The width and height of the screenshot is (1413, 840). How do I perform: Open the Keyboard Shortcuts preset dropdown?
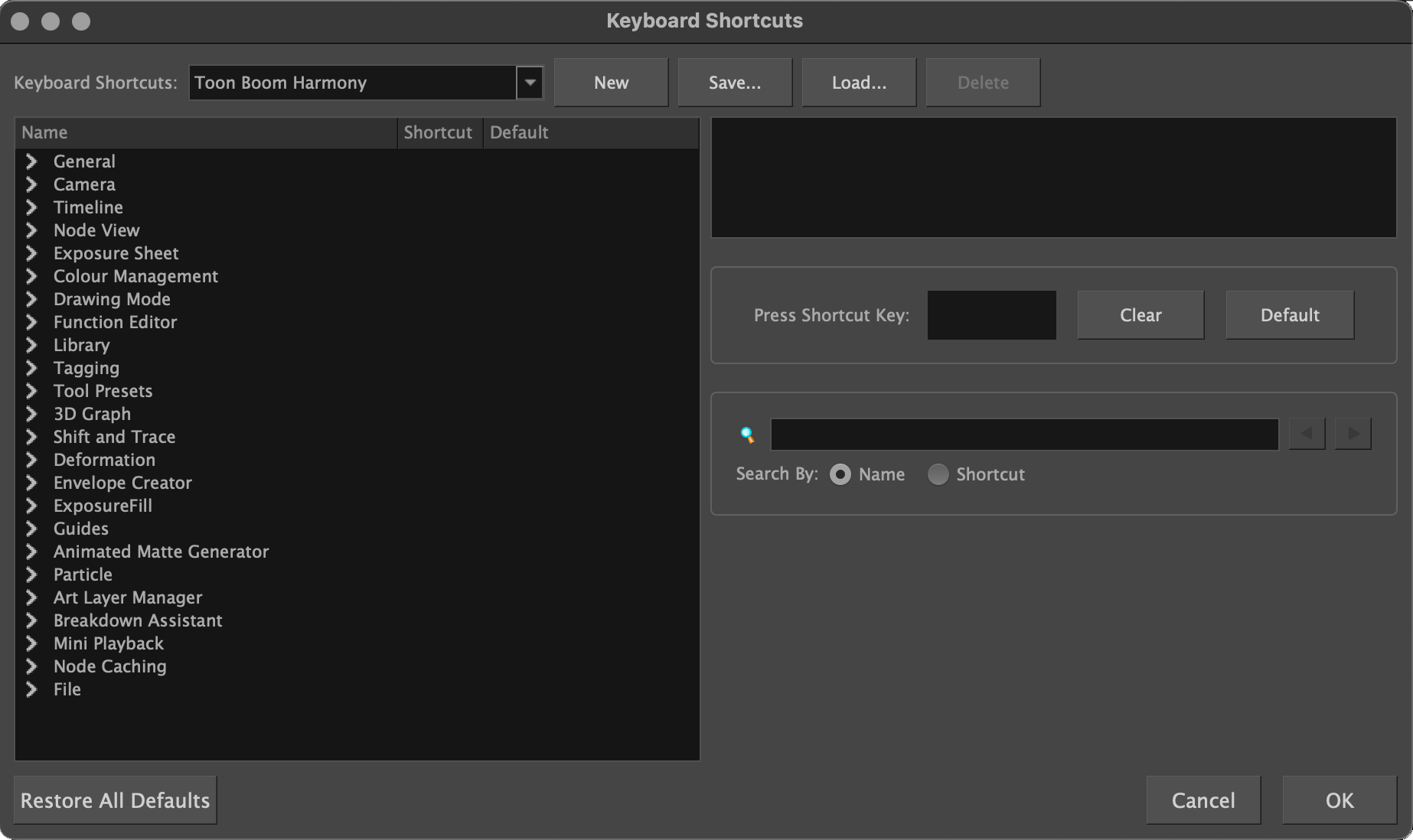[530, 83]
